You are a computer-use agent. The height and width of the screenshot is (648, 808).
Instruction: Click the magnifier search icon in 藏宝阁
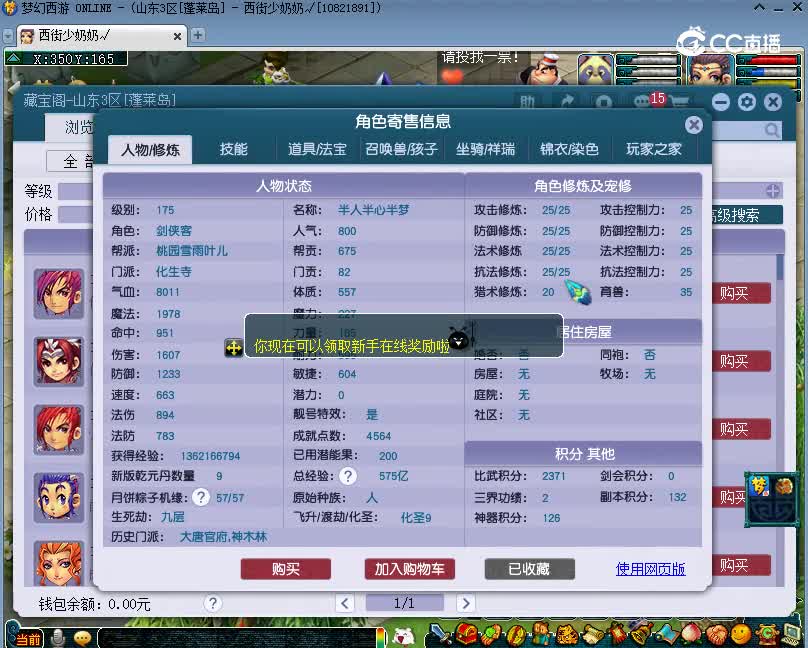(771, 130)
